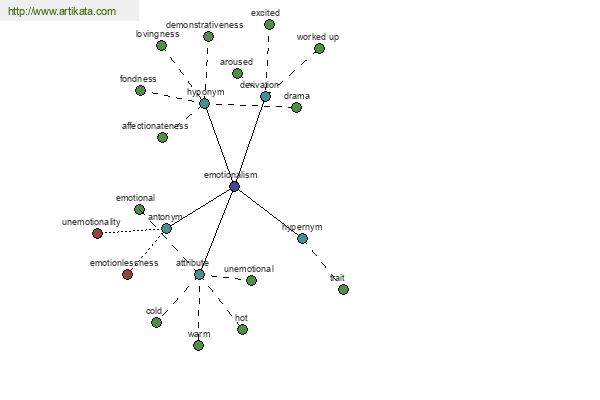Viewport: 600px width, 400px height.
Task: Click the hyponym relation node
Action: pos(205,103)
